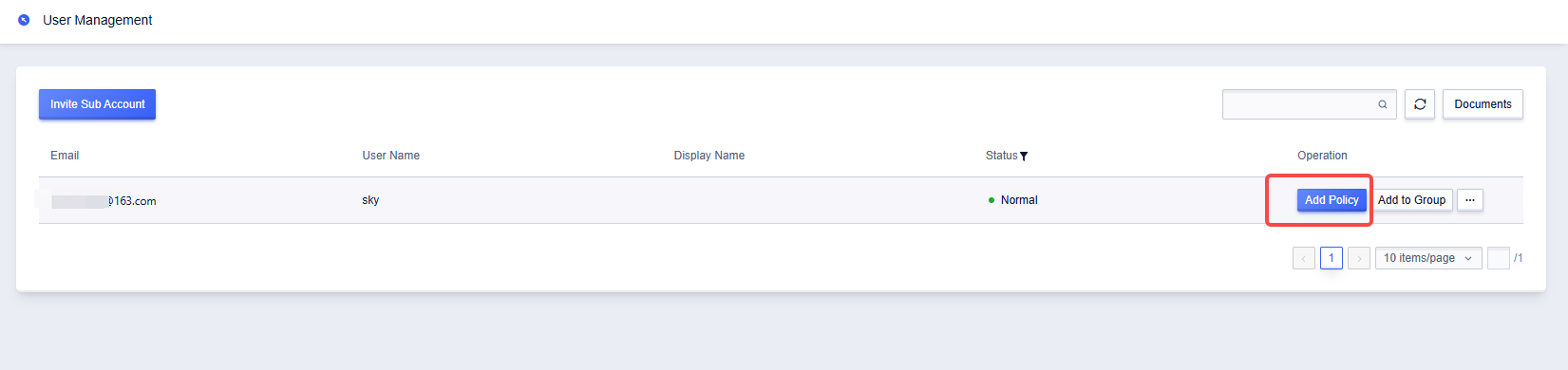Go to next page arrow
This screenshot has height=370, width=1568.
[x=1359, y=258]
